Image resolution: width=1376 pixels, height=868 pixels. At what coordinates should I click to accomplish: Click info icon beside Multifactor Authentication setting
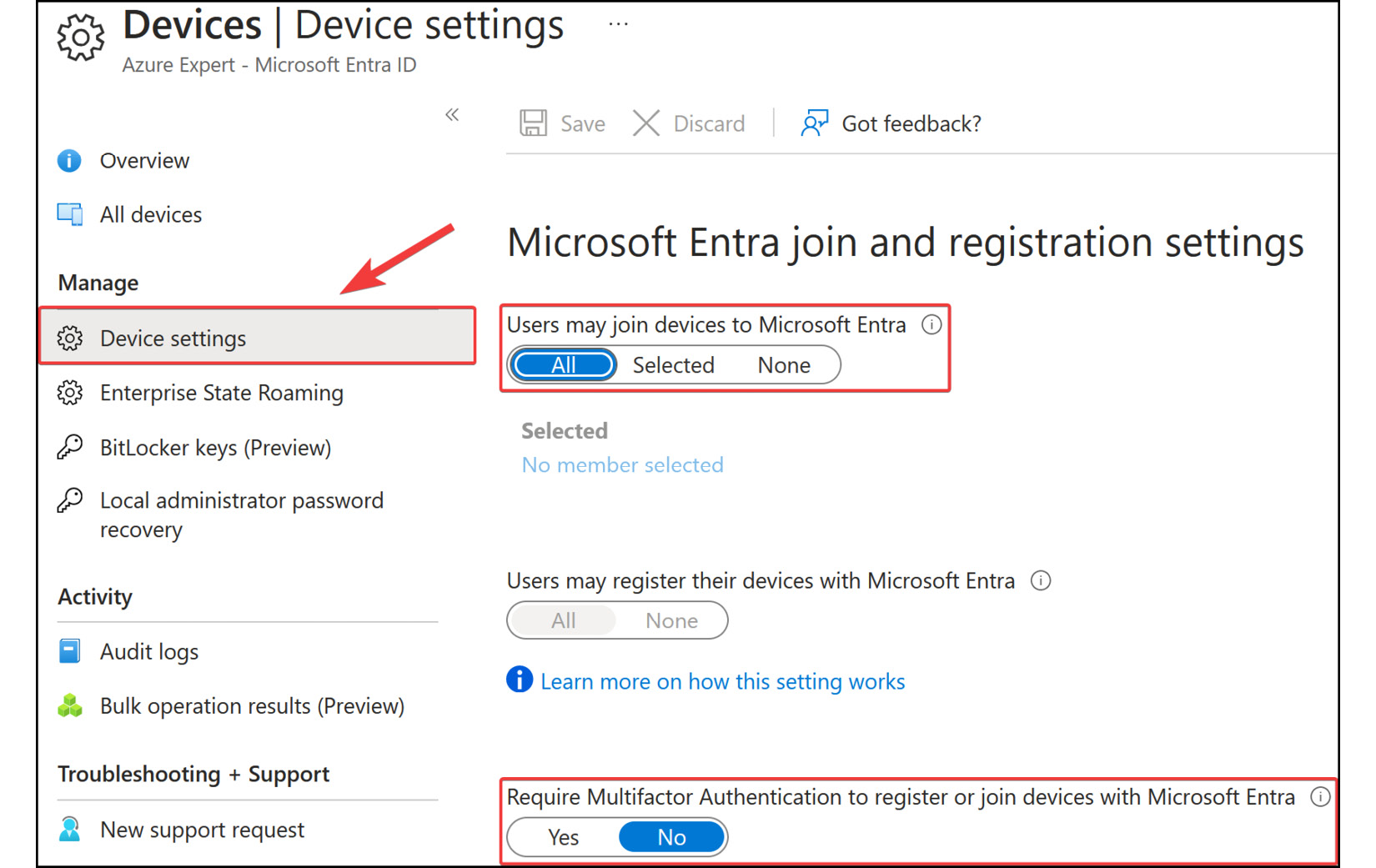pyautogui.click(x=1320, y=796)
